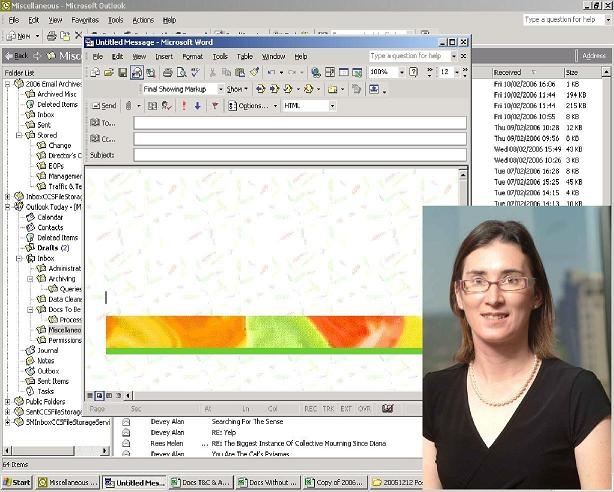Toggle Low Importance blue down arrow
This screenshot has height=492, width=614.
(198, 105)
